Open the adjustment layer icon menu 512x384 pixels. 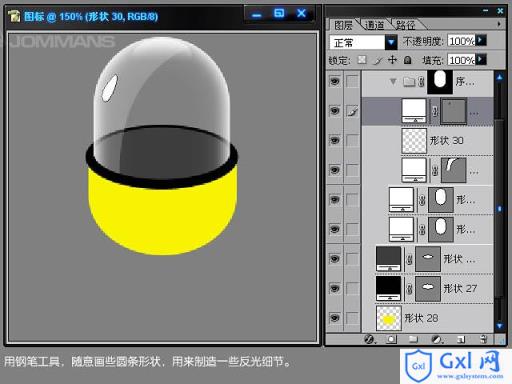tap(437, 339)
